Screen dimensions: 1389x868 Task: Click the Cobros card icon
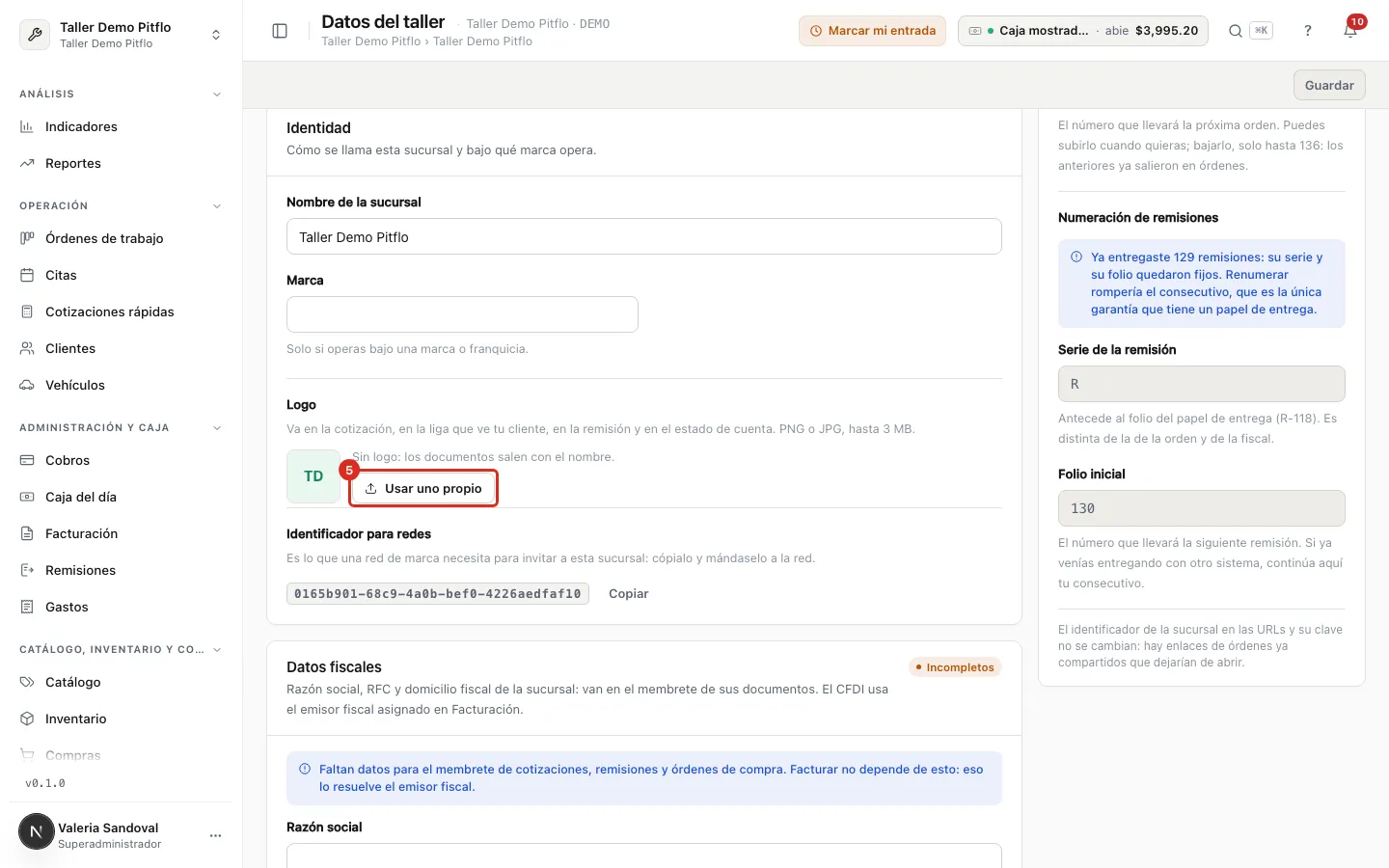tap(27, 460)
